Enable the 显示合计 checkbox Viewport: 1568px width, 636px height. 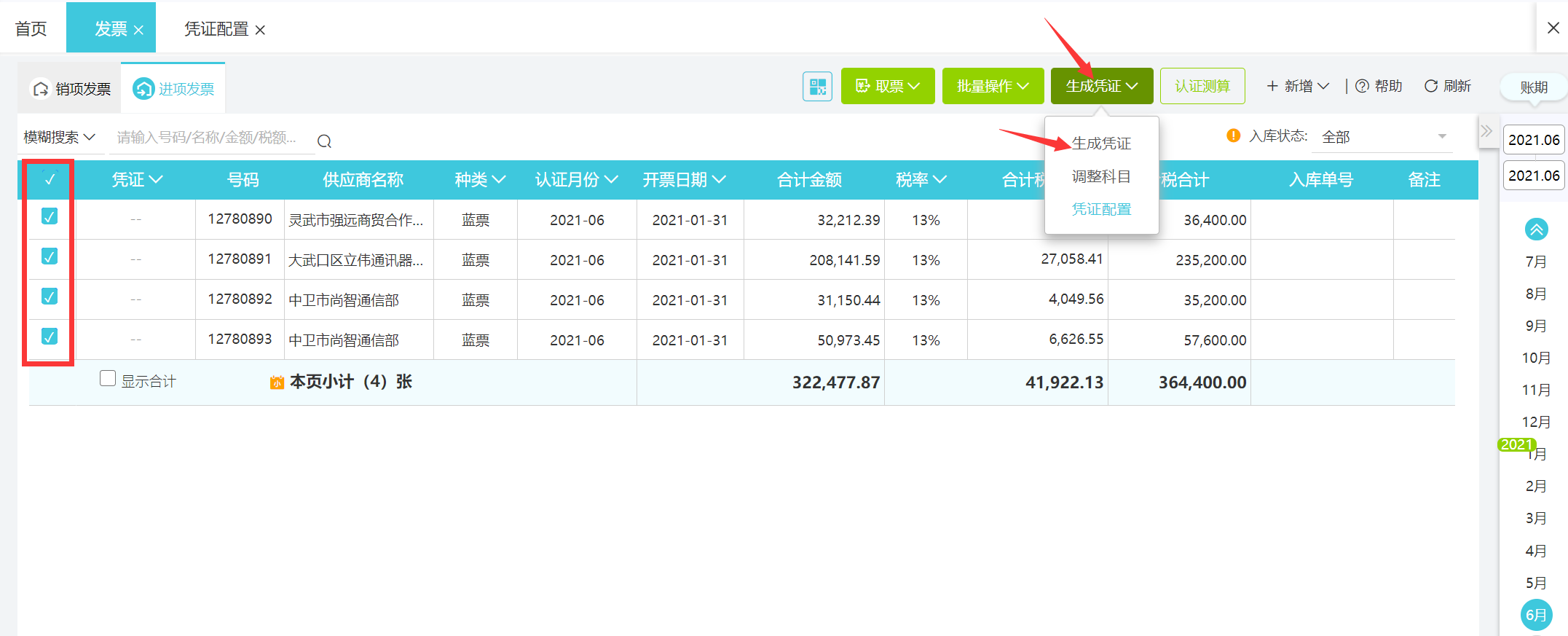click(108, 378)
